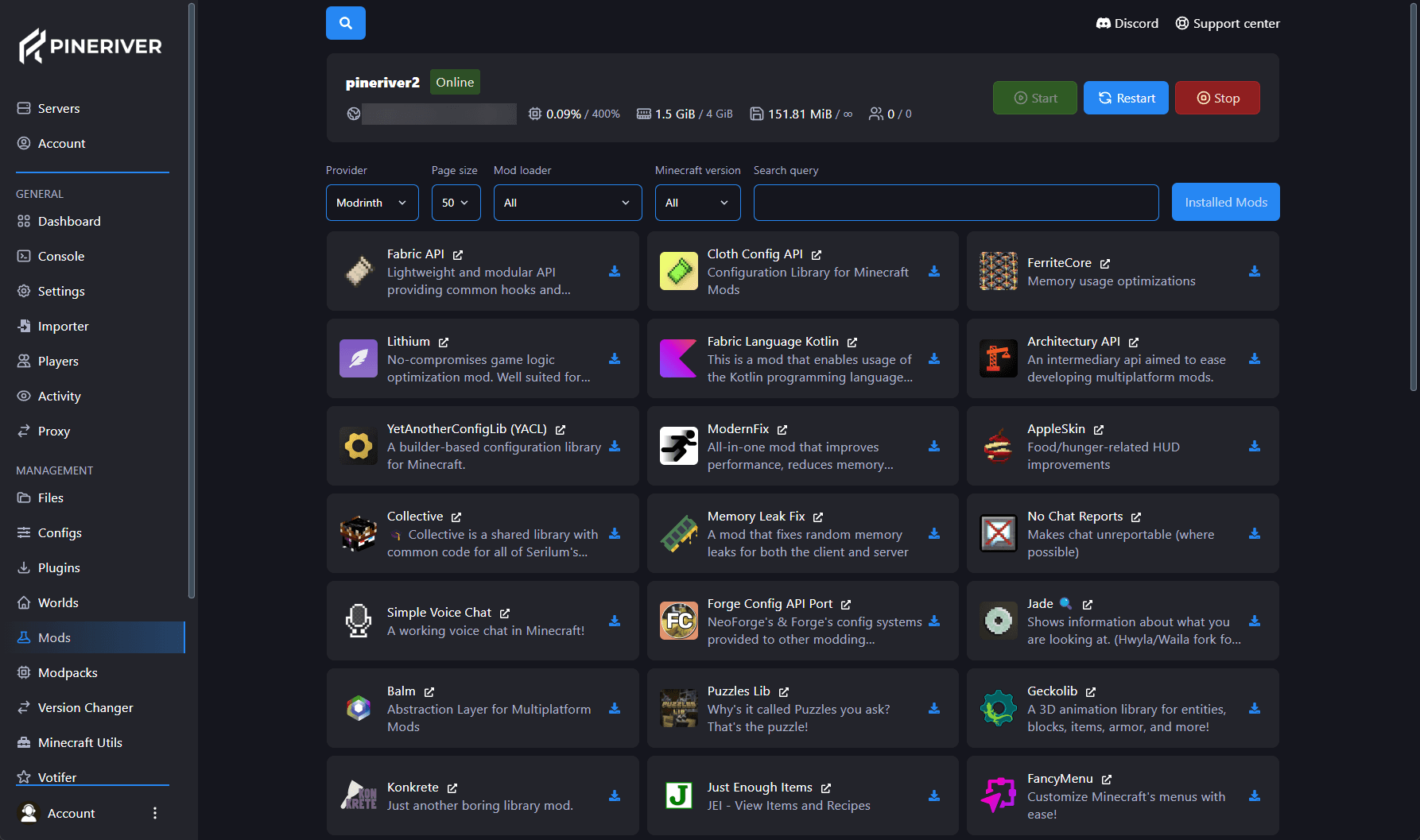Open the Discord link
This screenshot has height=840, width=1420.
[1127, 23]
